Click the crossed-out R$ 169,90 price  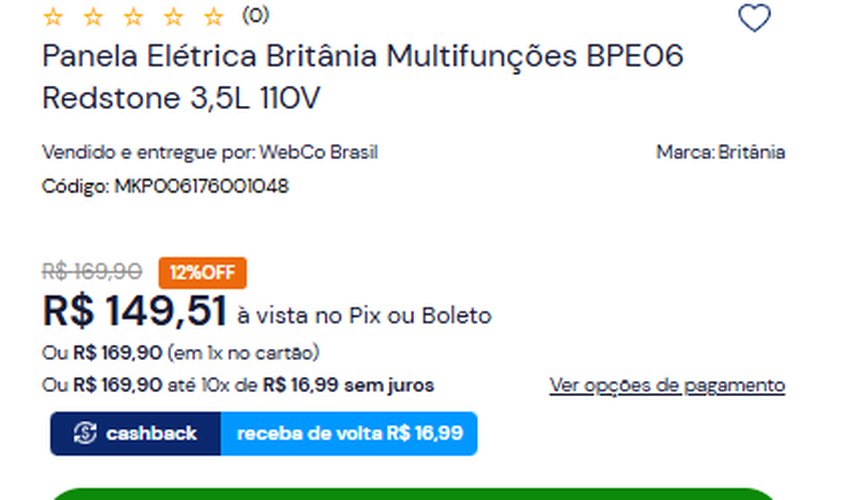coord(92,271)
